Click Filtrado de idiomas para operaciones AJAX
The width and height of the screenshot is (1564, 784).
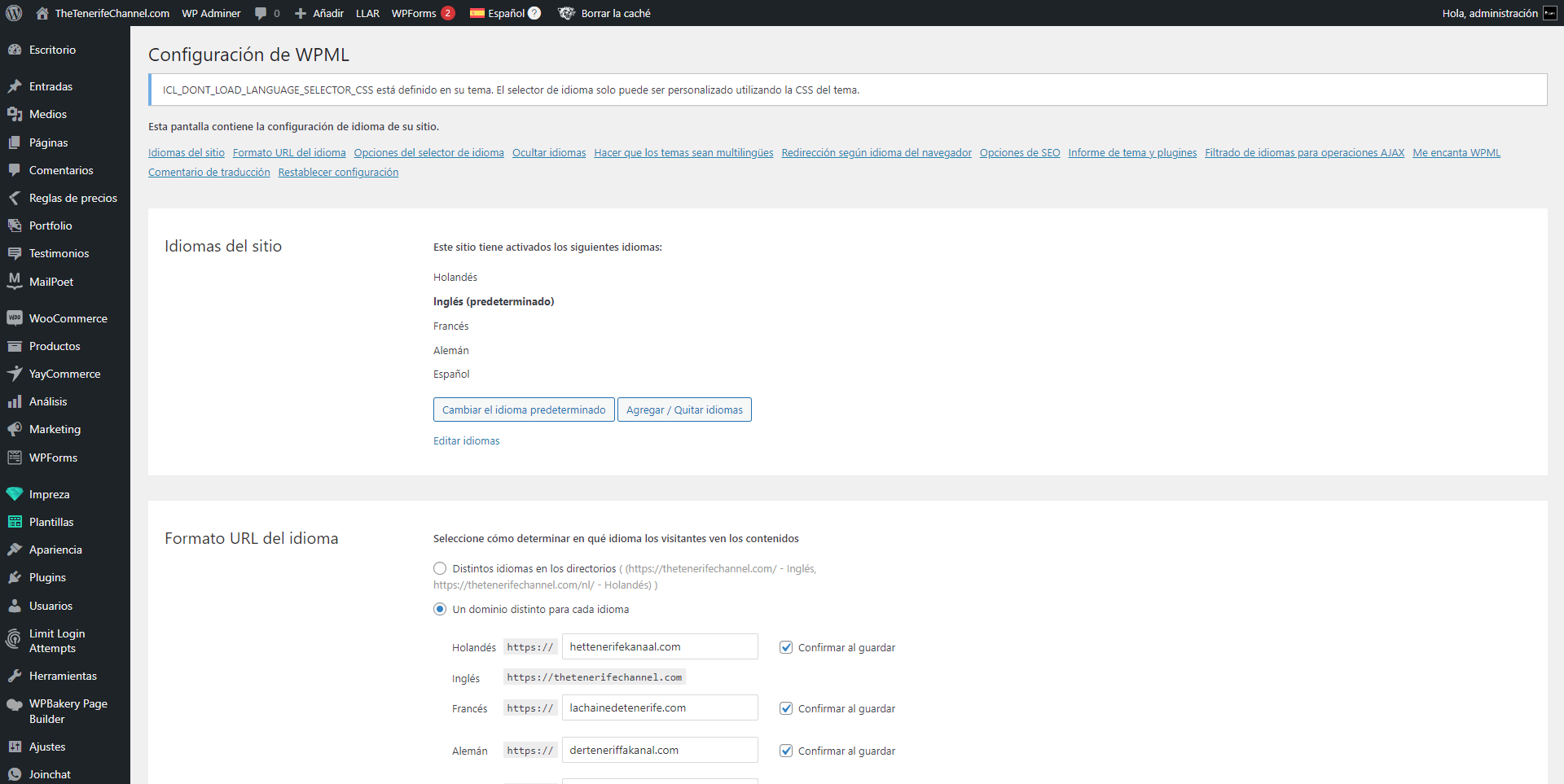[x=1304, y=152]
